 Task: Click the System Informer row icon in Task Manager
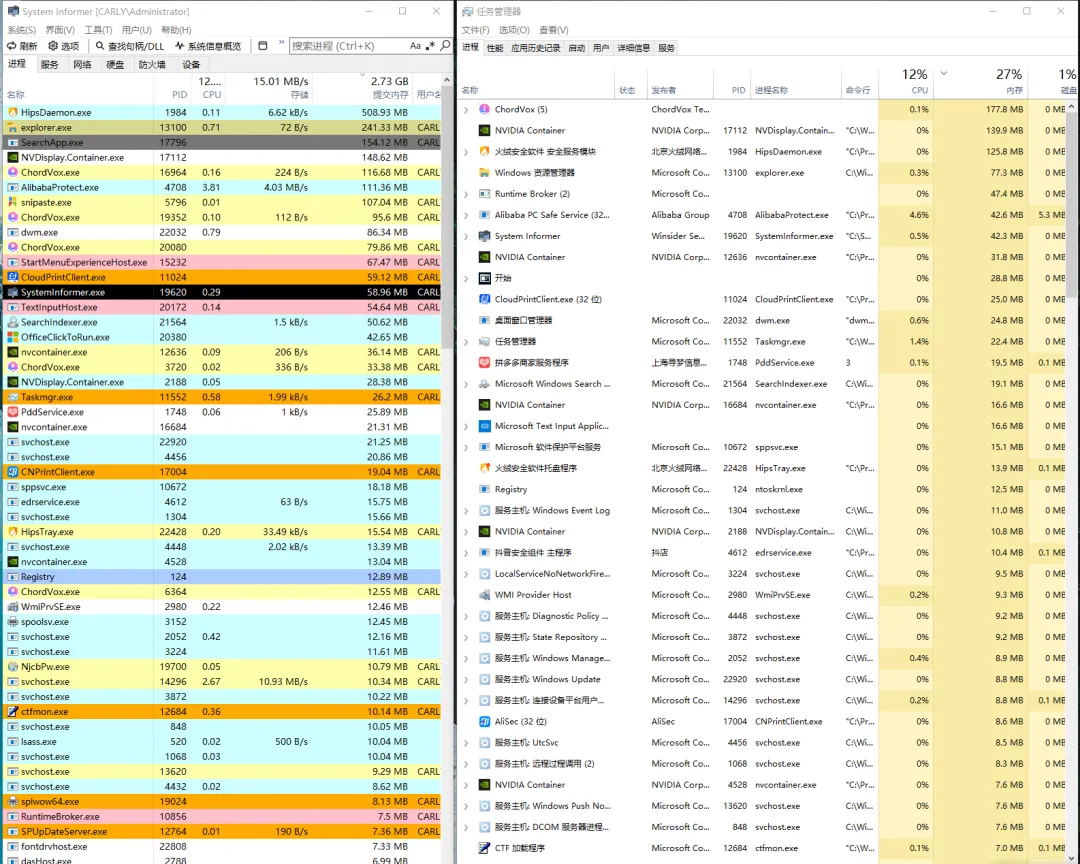click(x=484, y=236)
